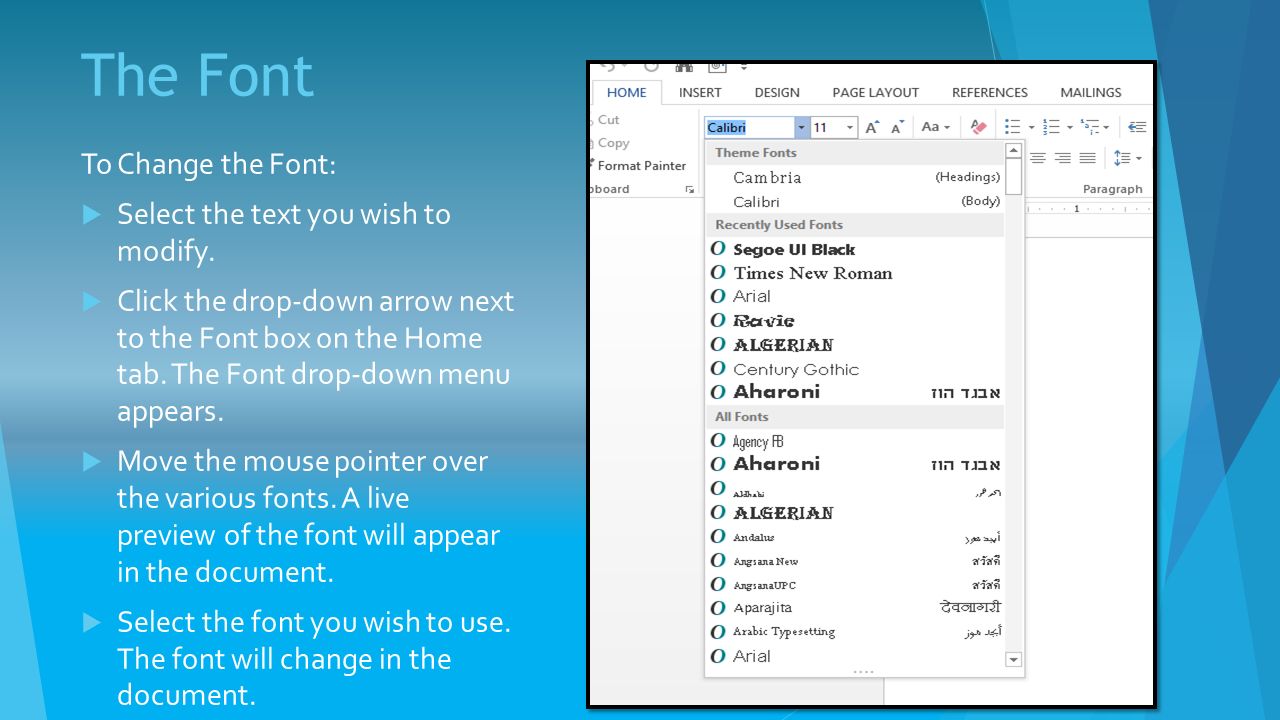Choose the Ravie font

click(x=854, y=320)
